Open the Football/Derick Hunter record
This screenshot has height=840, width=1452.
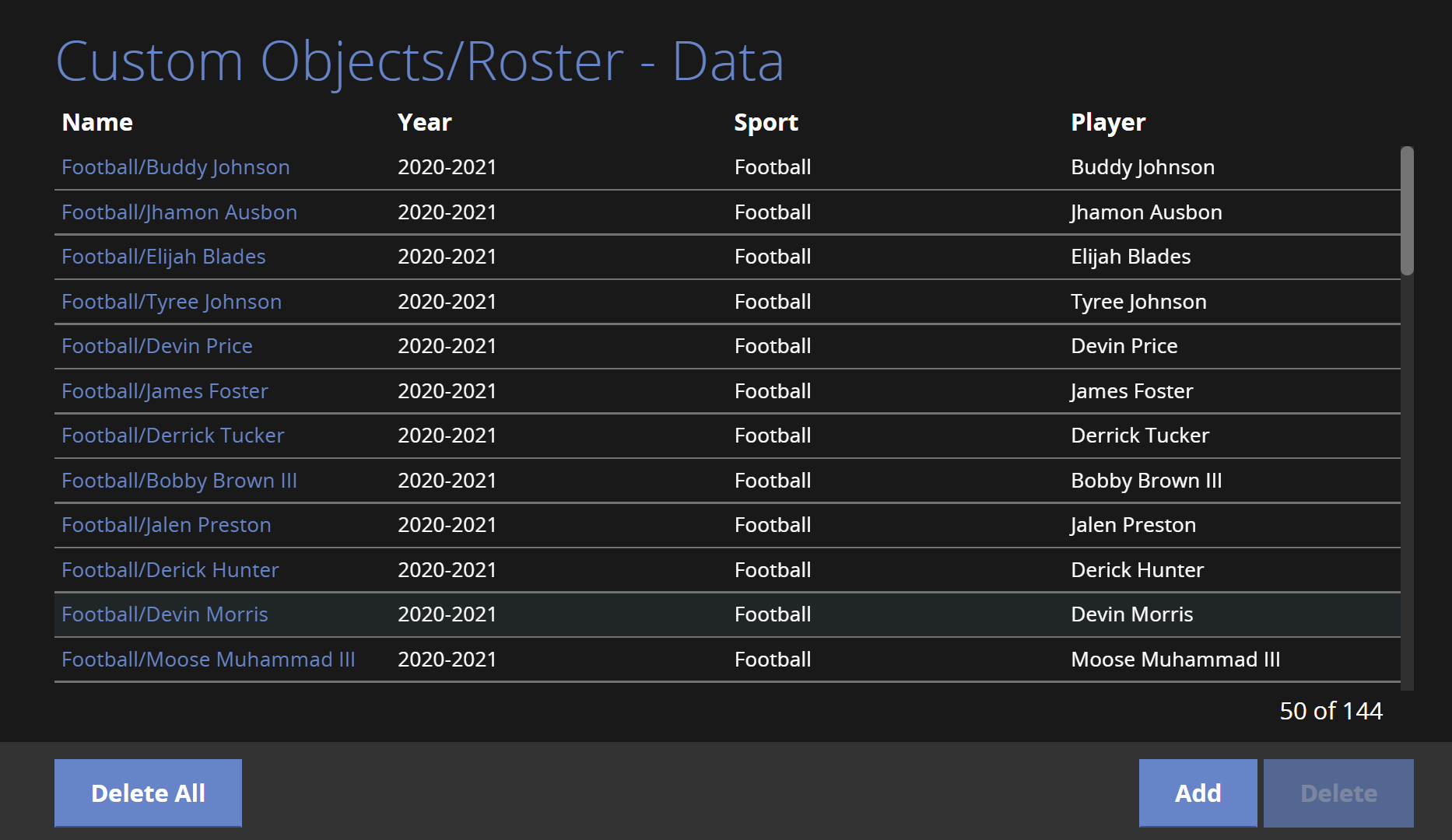click(x=170, y=570)
